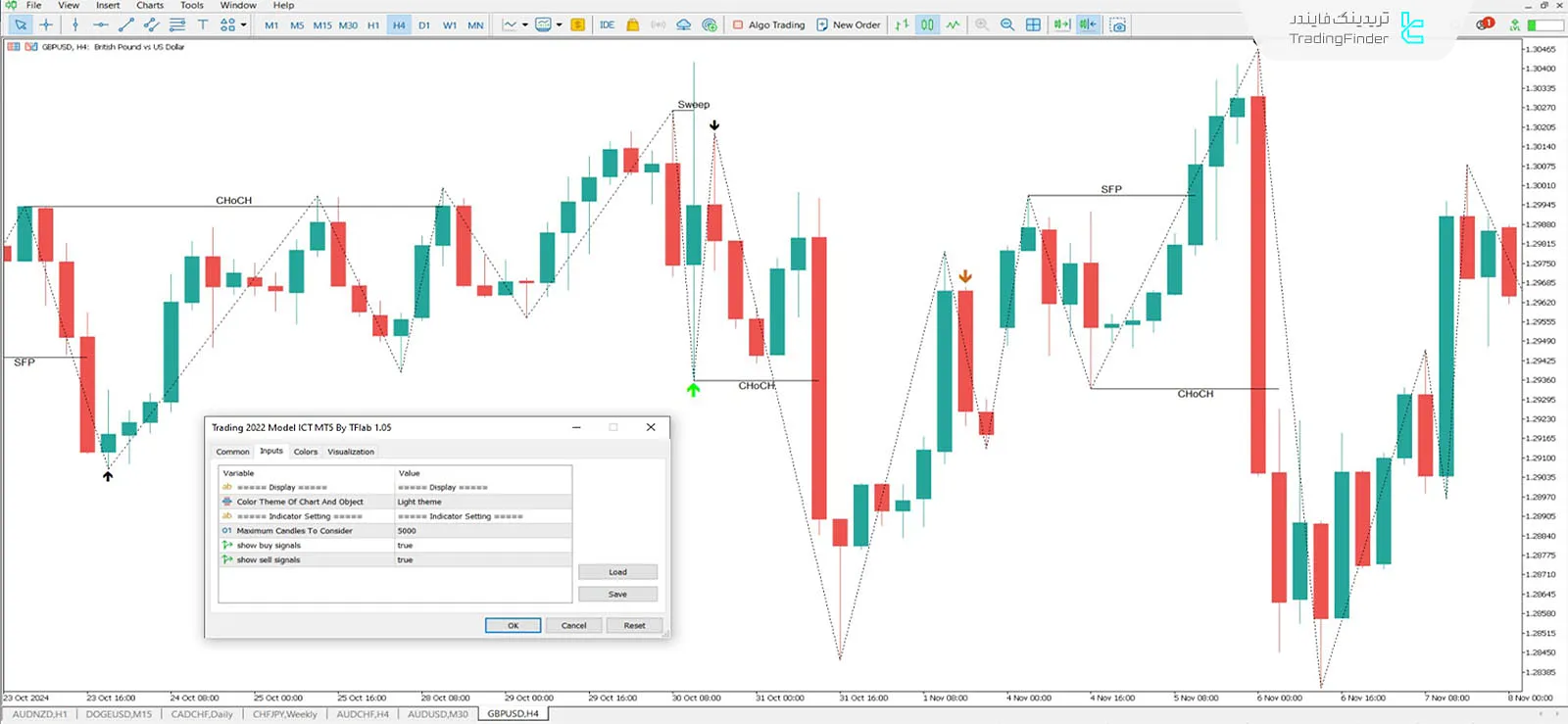Viewport: 1568px width, 724px height.
Task: Toggle the Algo Trading button
Action: tap(769, 24)
